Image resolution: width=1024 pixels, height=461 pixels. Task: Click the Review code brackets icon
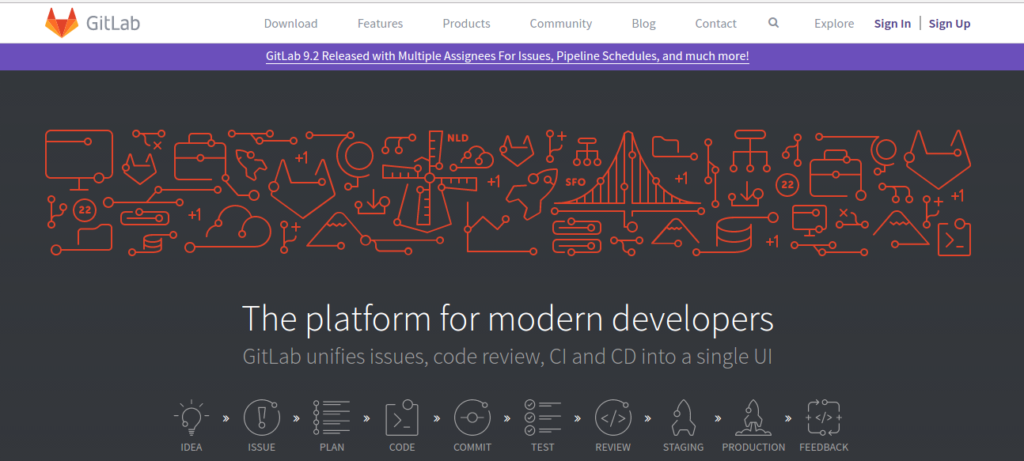click(612, 415)
